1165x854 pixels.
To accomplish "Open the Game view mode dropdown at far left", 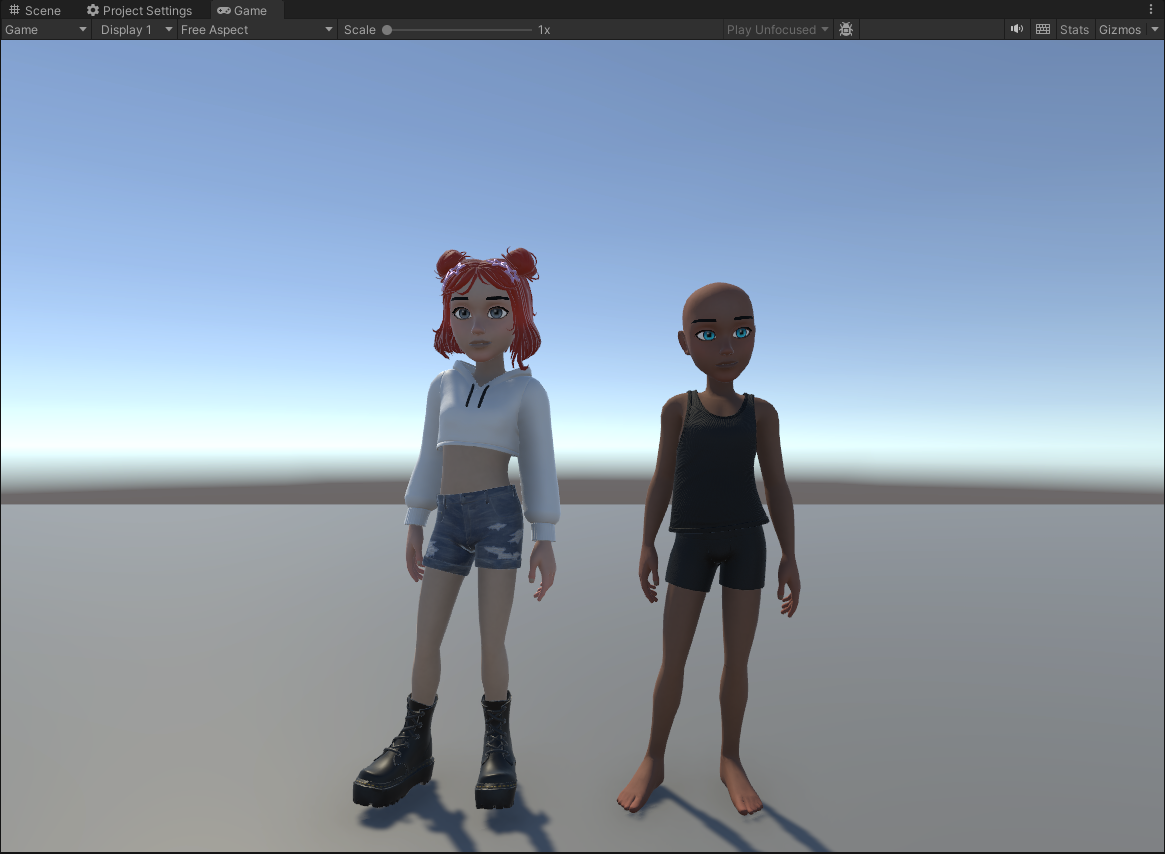I will coord(44,29).
